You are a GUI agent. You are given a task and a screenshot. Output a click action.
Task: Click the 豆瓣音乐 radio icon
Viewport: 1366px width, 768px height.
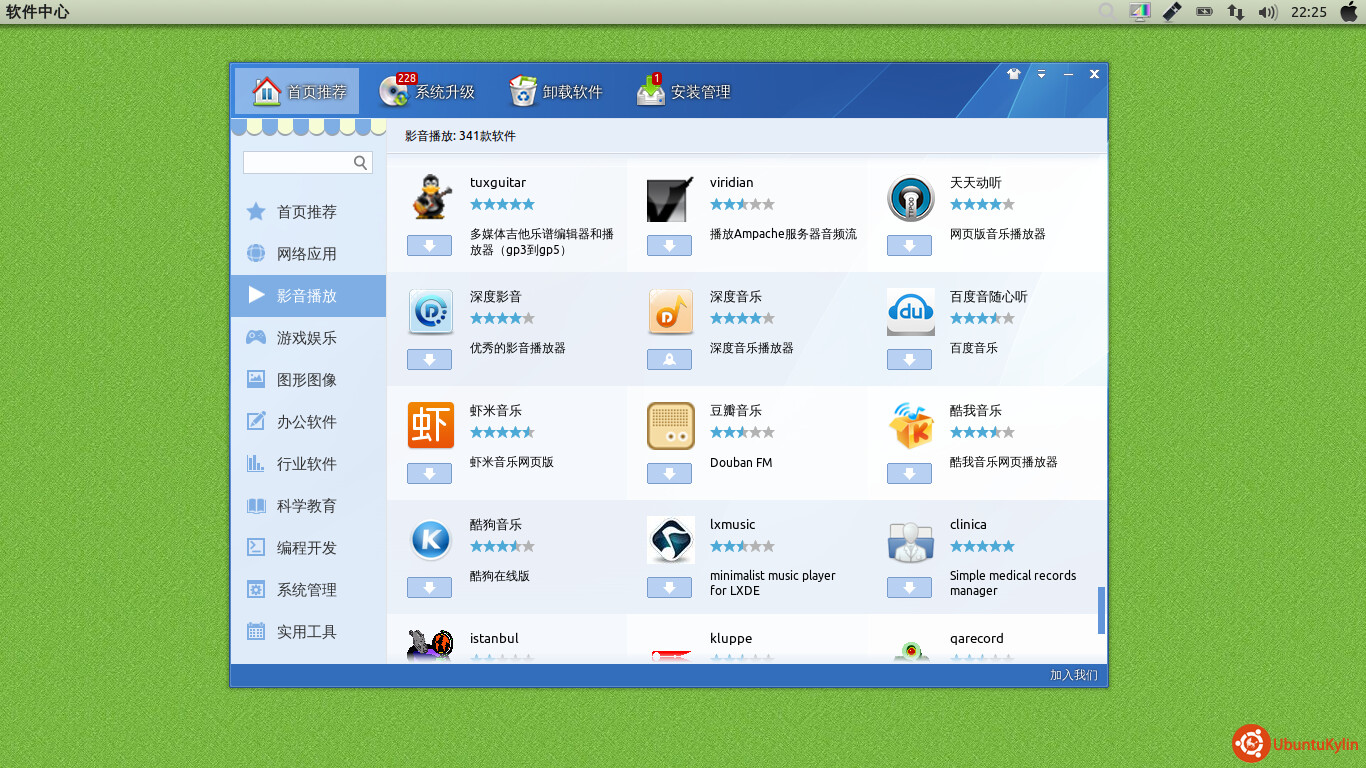tap(670, 425)
